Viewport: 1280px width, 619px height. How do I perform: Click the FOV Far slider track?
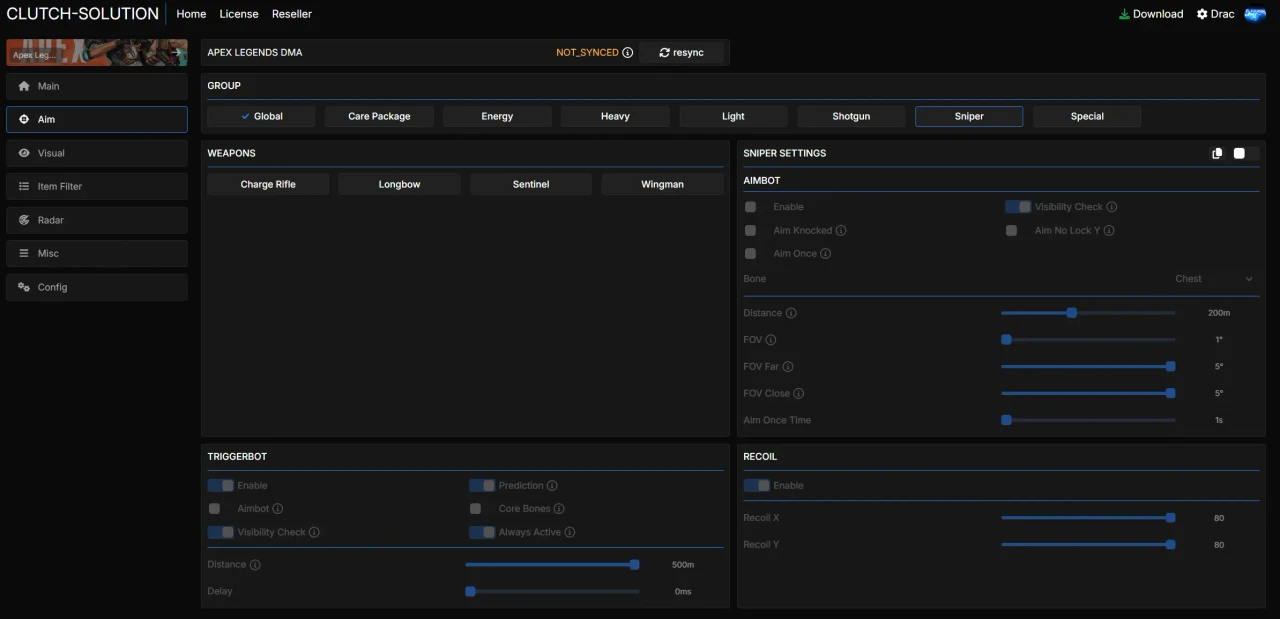point(1088,367)
